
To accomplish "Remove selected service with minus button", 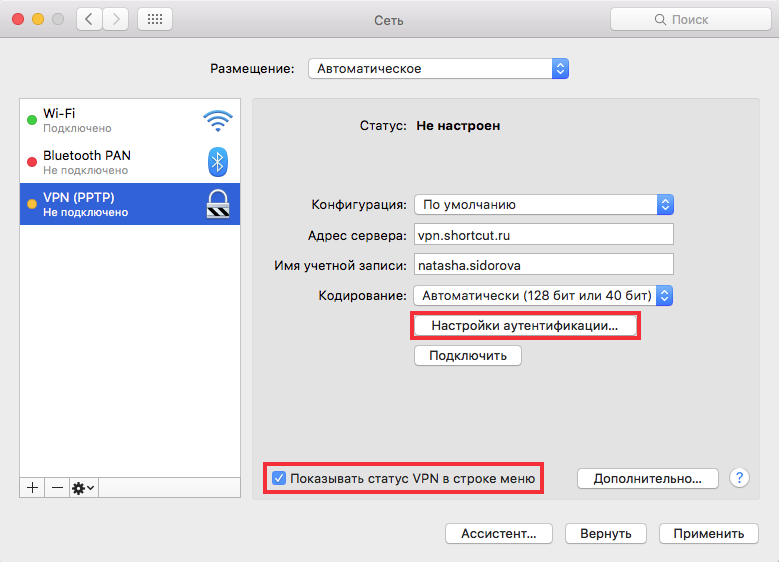I will (57, 487).
